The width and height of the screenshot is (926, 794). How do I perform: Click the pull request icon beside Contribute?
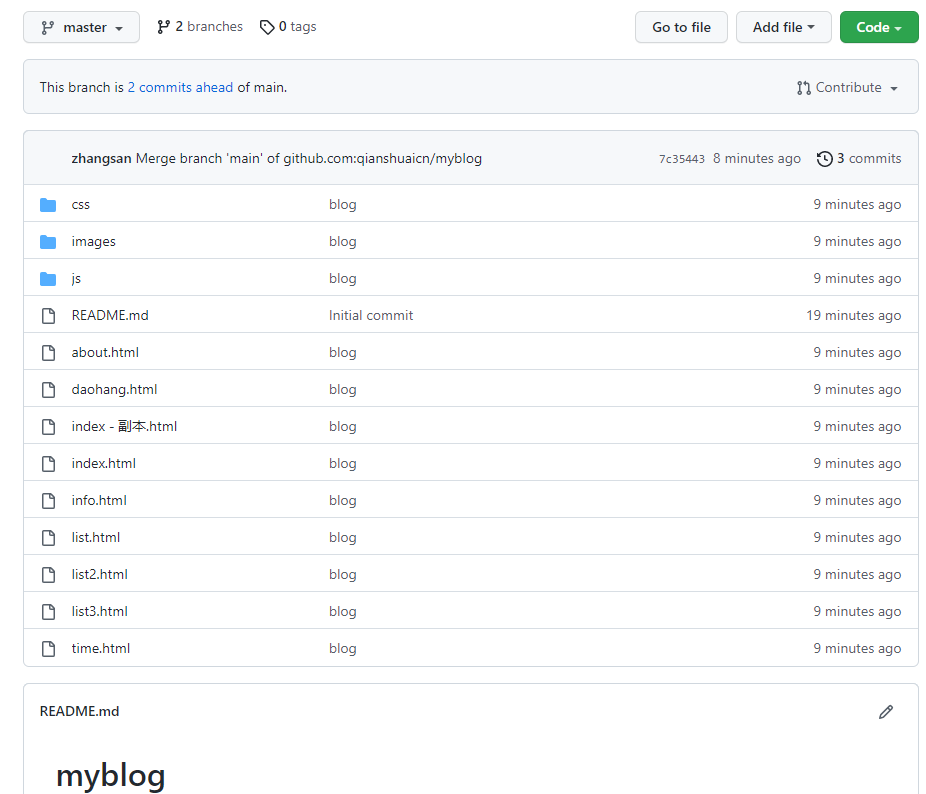pos(803,88)
